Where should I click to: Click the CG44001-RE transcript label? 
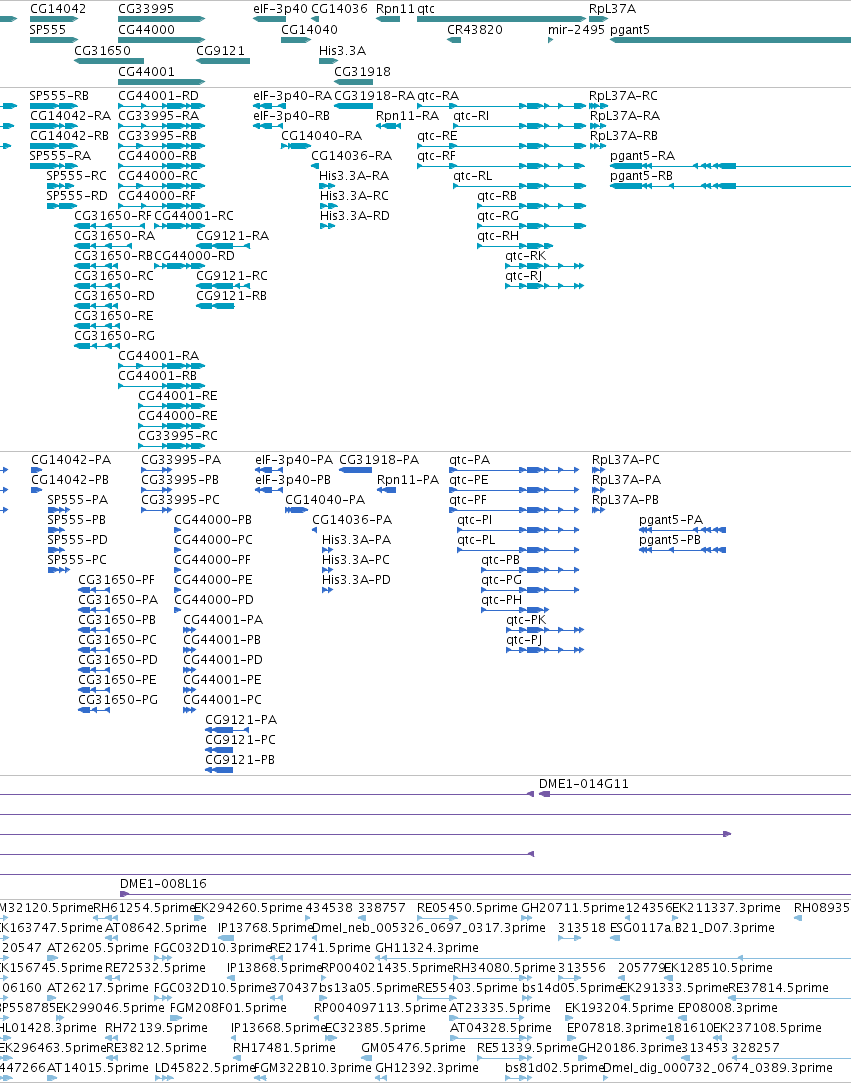pyautogui.click(x=178, y=396)
